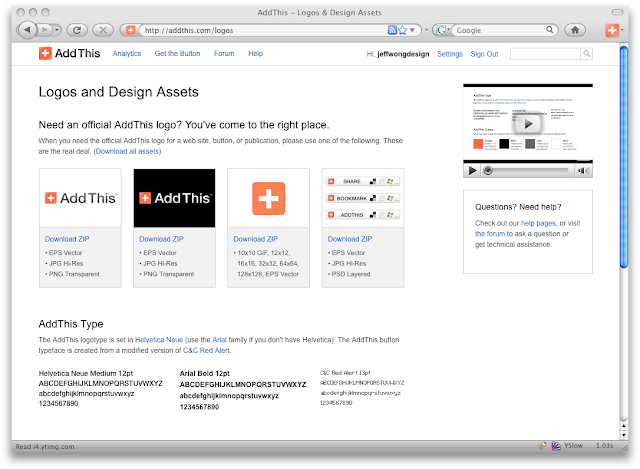Screen dimensions: 640x469
Task: Download ZIP for the white logo
Action: 67,239
